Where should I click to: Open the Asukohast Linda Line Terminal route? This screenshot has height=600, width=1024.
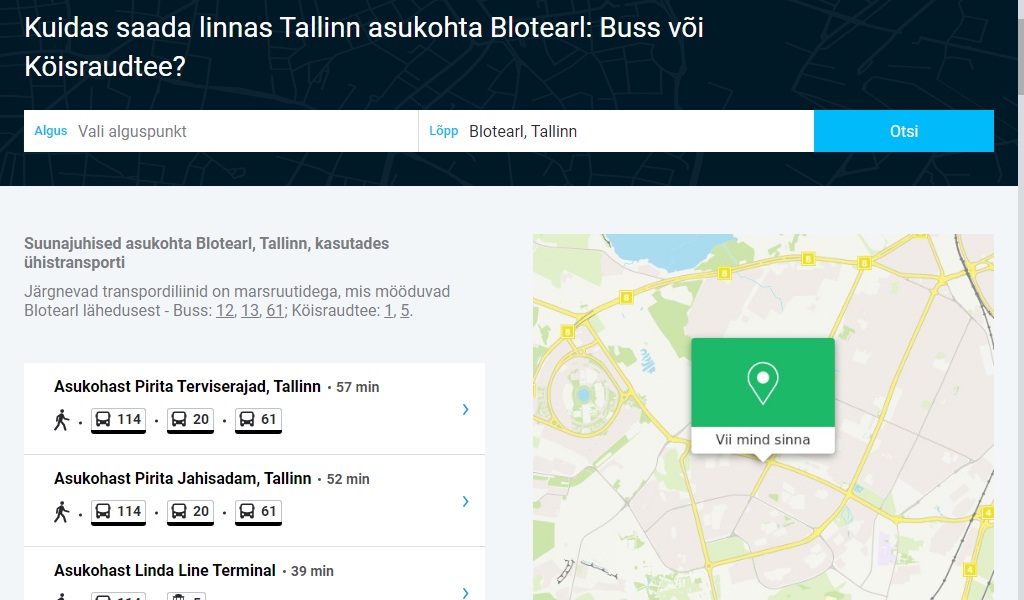(165, 571)
